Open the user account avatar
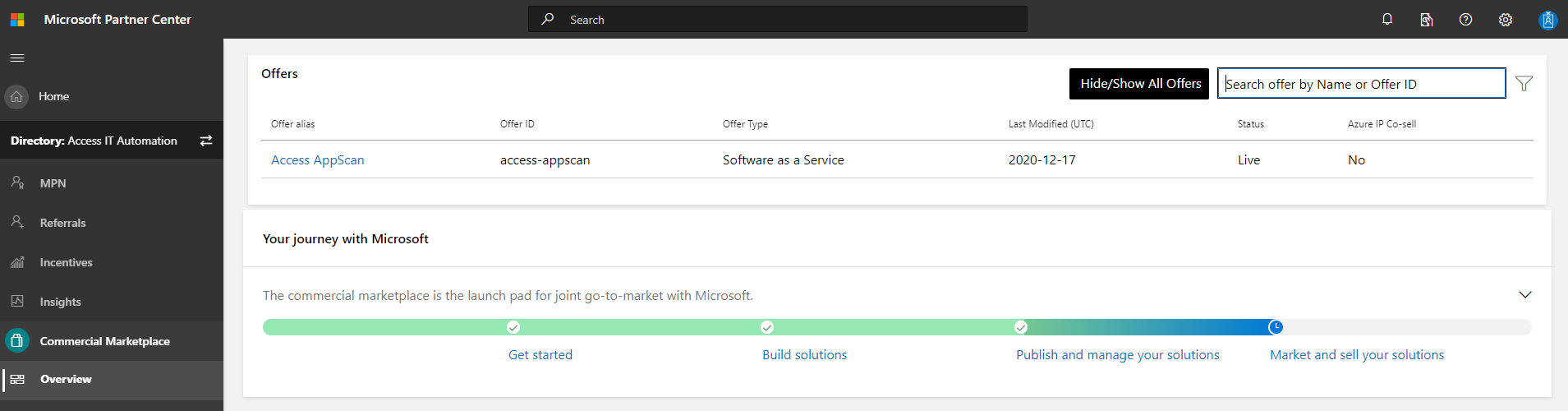1568x411 pixels. click(1547, 20)
